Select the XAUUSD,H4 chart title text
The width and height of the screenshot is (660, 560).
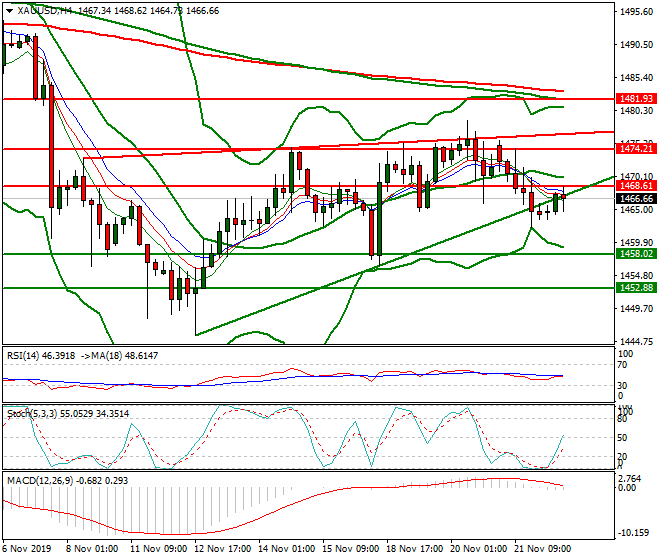coord(45,11)
